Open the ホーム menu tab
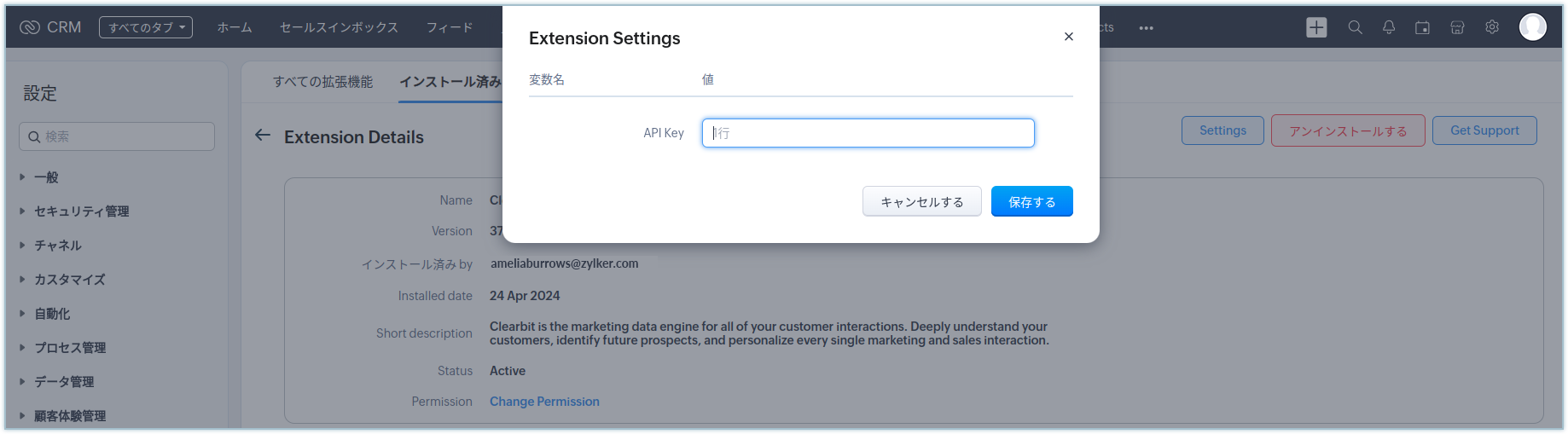Screen dimensions: 1568x434 pyautogui.click(x=235, y=27)
